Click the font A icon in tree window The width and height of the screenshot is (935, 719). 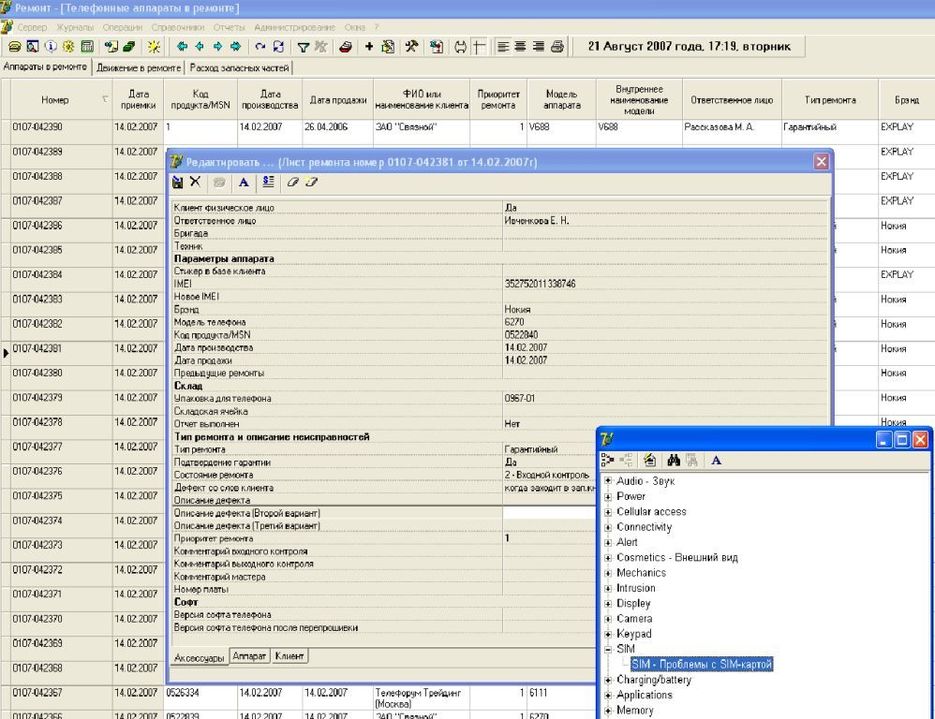716,460
